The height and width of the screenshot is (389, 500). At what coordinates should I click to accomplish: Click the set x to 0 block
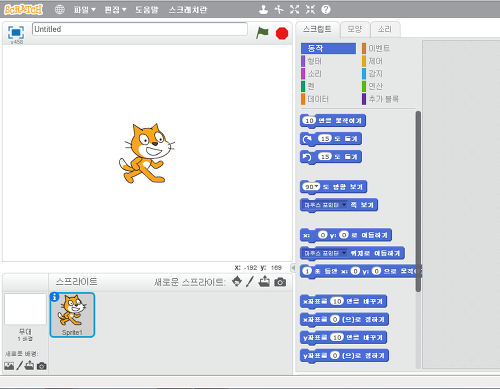click(x=345, y=319)
